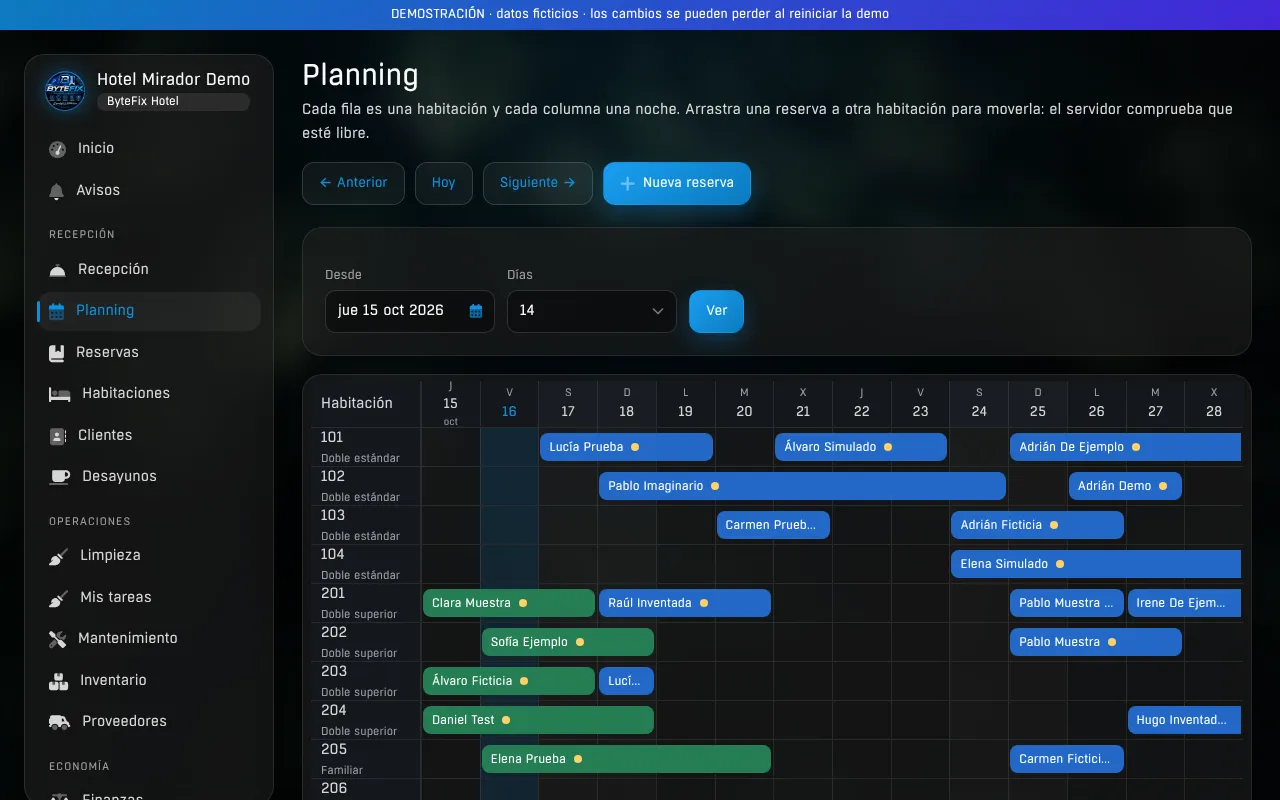The width and height of the screenshot is (1280, 800).
Task: Select Mantenimiento in the sidebar
Action: (x=149, y=639)
